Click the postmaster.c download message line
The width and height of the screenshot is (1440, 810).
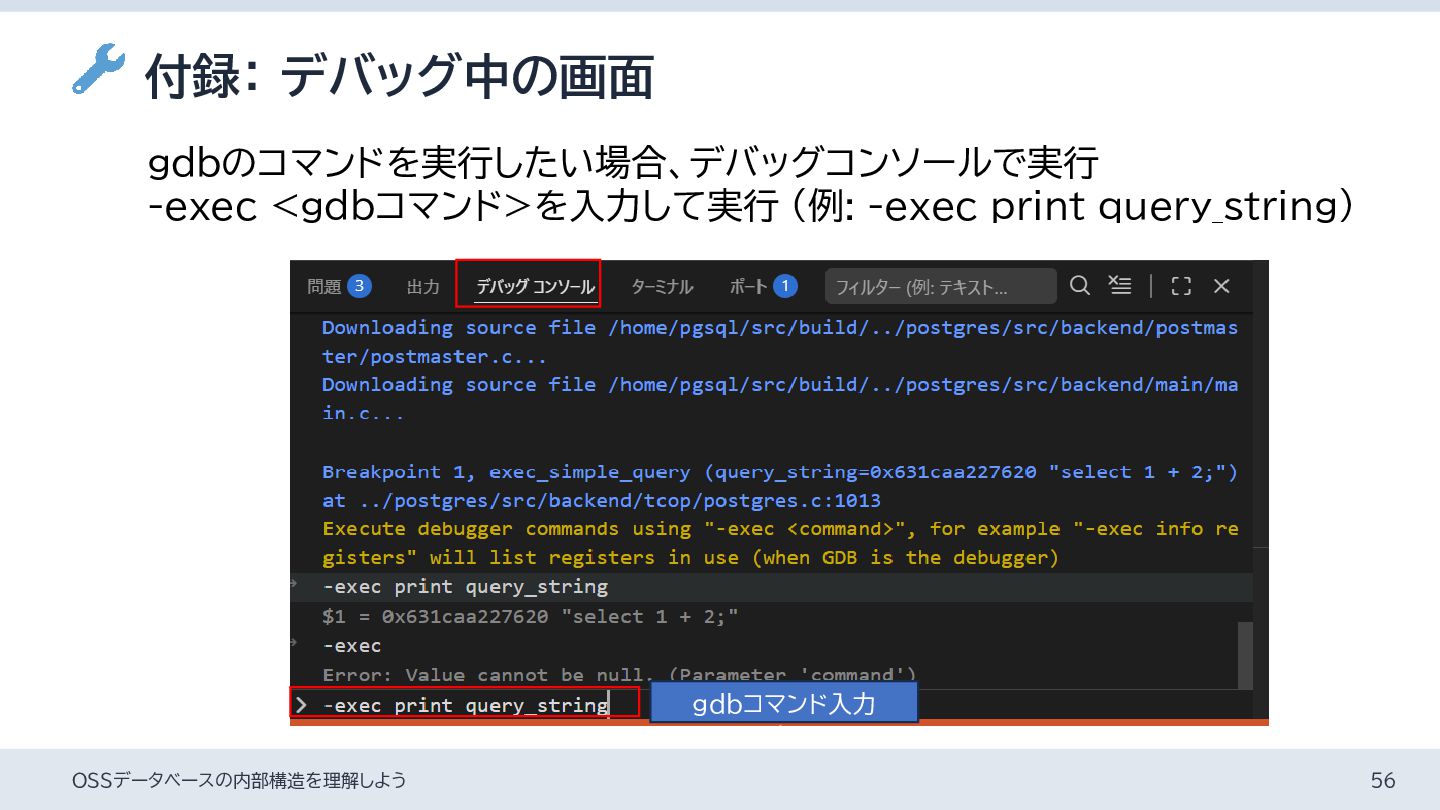coord(780,342)
